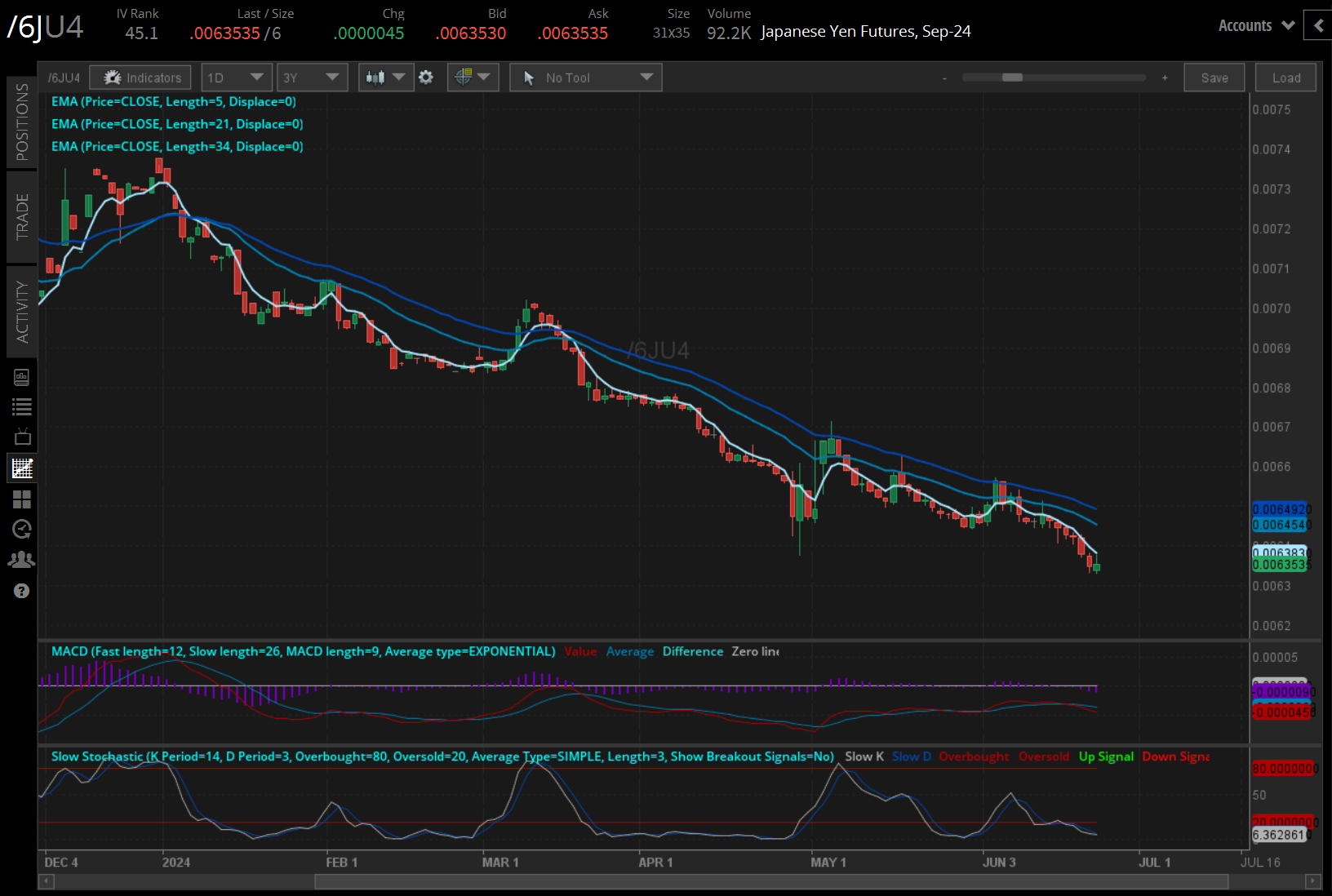
Task: Click the Indicators button
Action: coord(140,78)
